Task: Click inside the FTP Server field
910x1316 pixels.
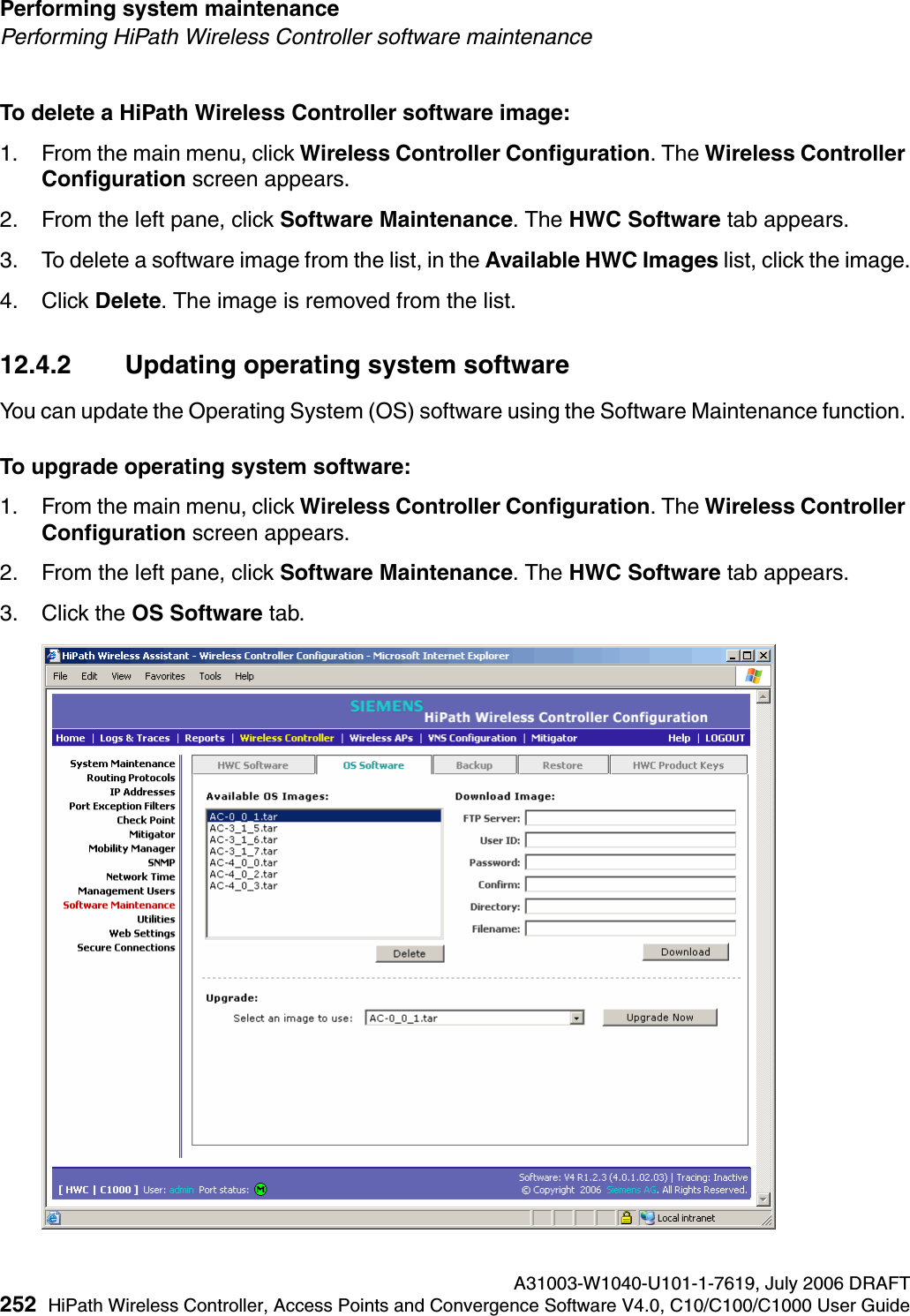Action: (630, 817)
